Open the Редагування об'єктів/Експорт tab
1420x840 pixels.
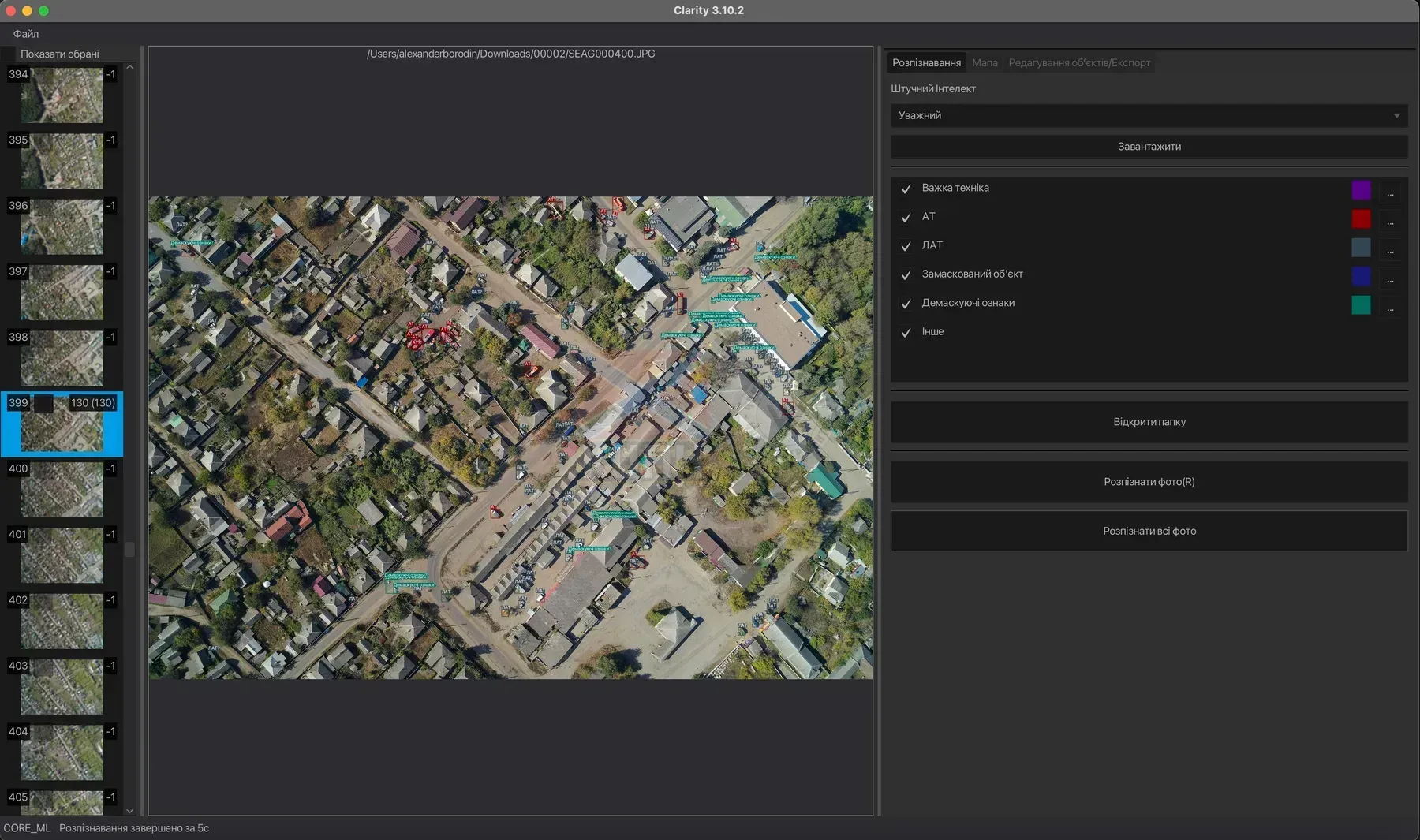tap(1079, 62)
